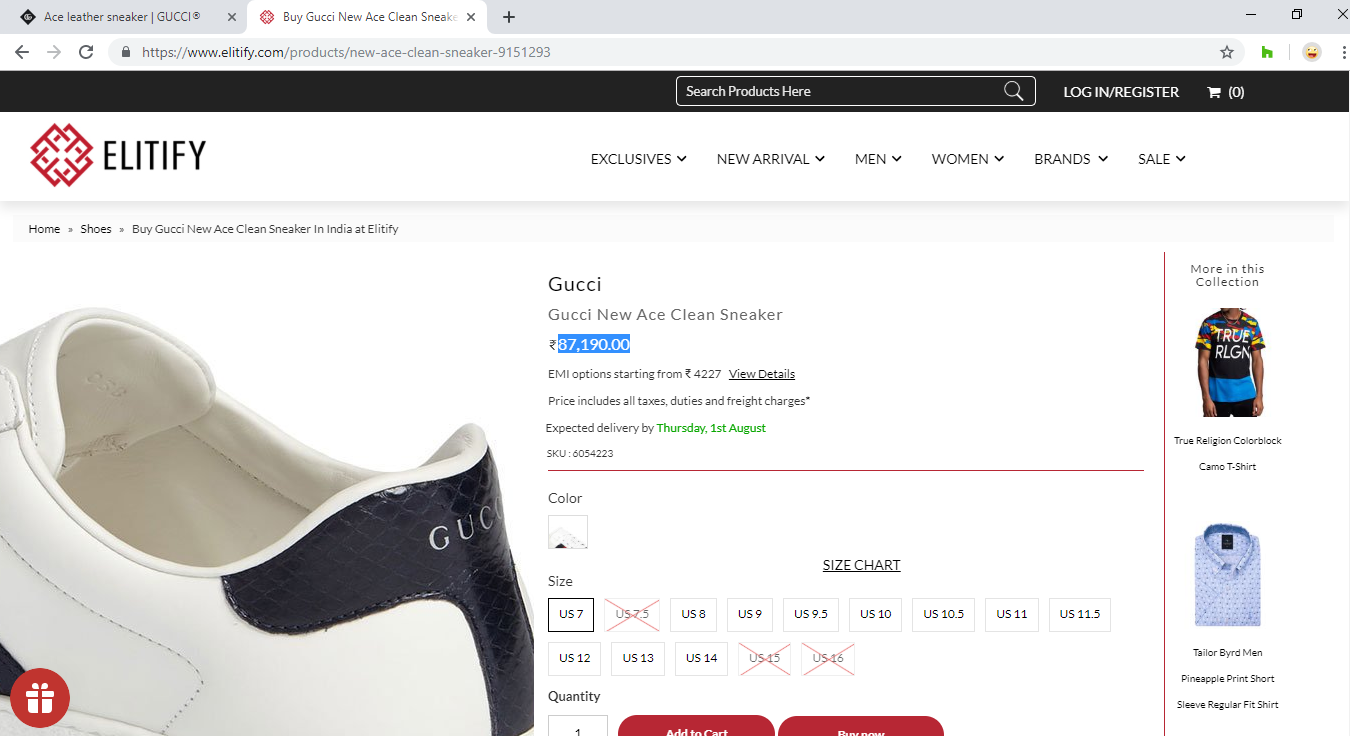Select the white color swatch

pos(568,532)
